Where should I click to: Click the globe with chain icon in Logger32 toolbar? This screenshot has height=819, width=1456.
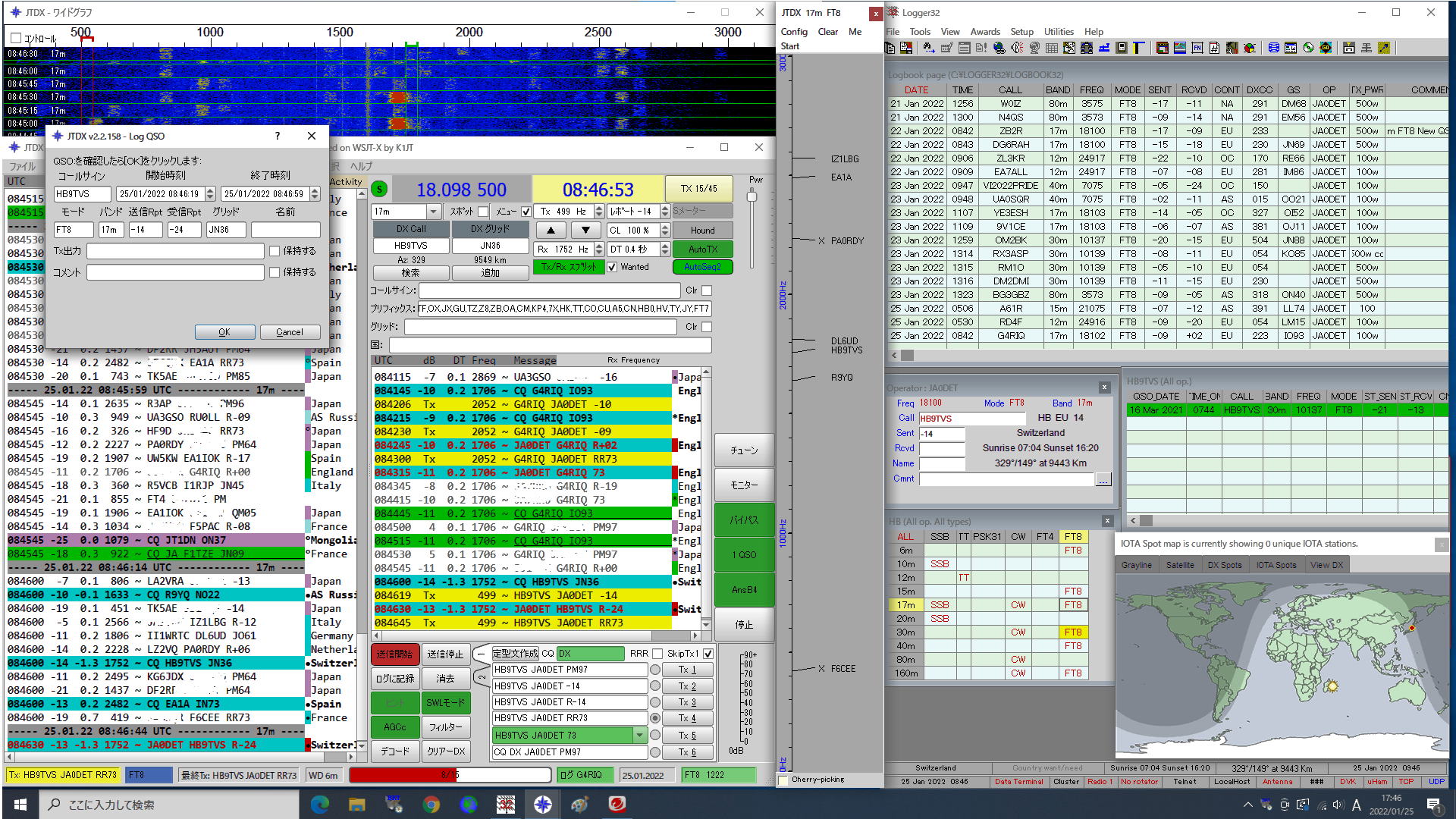tap(999, 48)
